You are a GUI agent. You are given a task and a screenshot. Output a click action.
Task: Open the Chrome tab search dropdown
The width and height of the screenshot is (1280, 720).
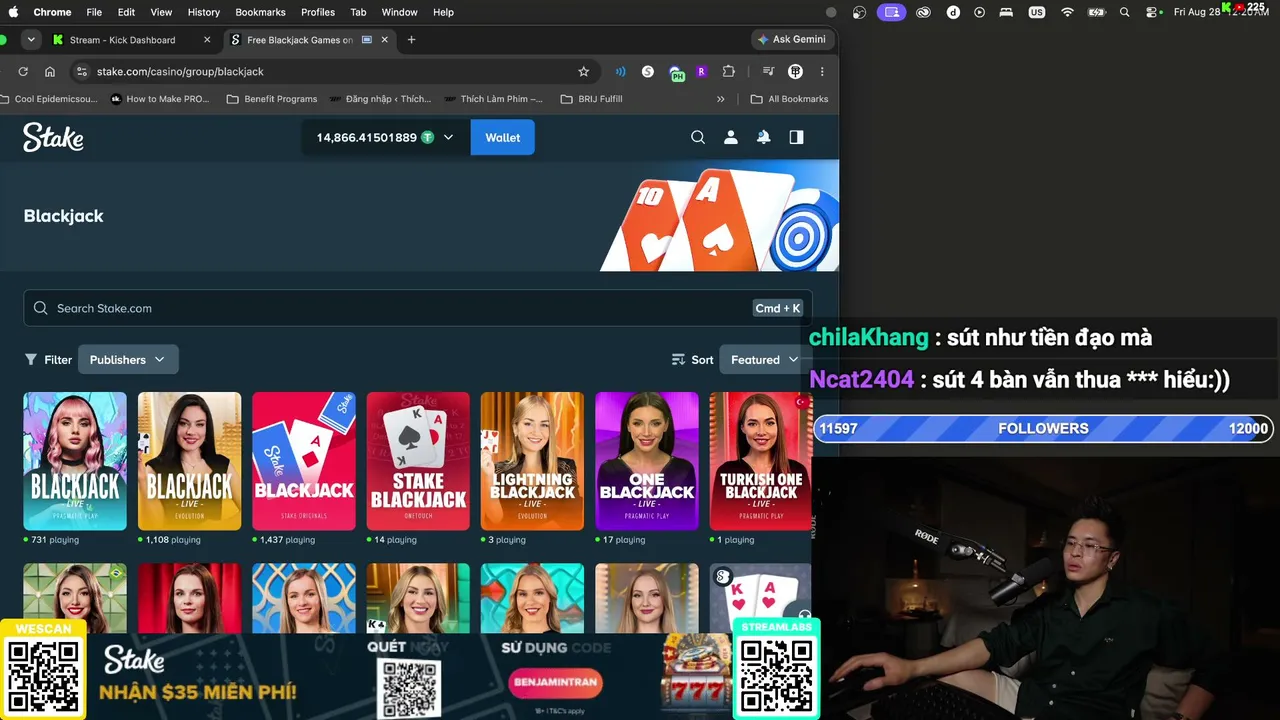[32, 40]
